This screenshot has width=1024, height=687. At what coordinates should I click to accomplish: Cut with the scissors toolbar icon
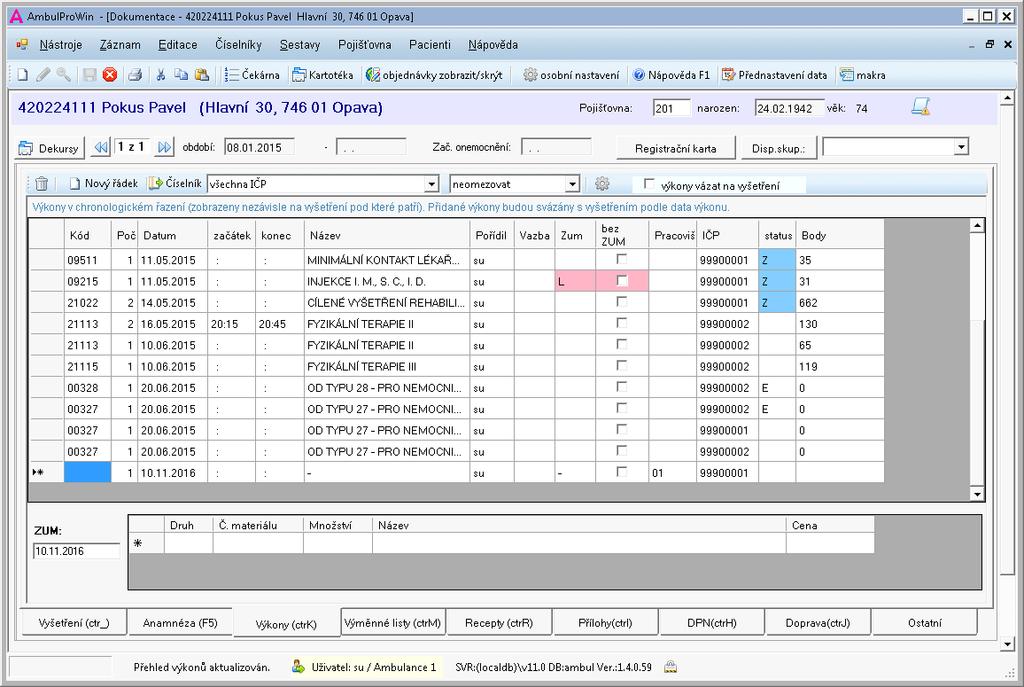click(x=161, y=75)
